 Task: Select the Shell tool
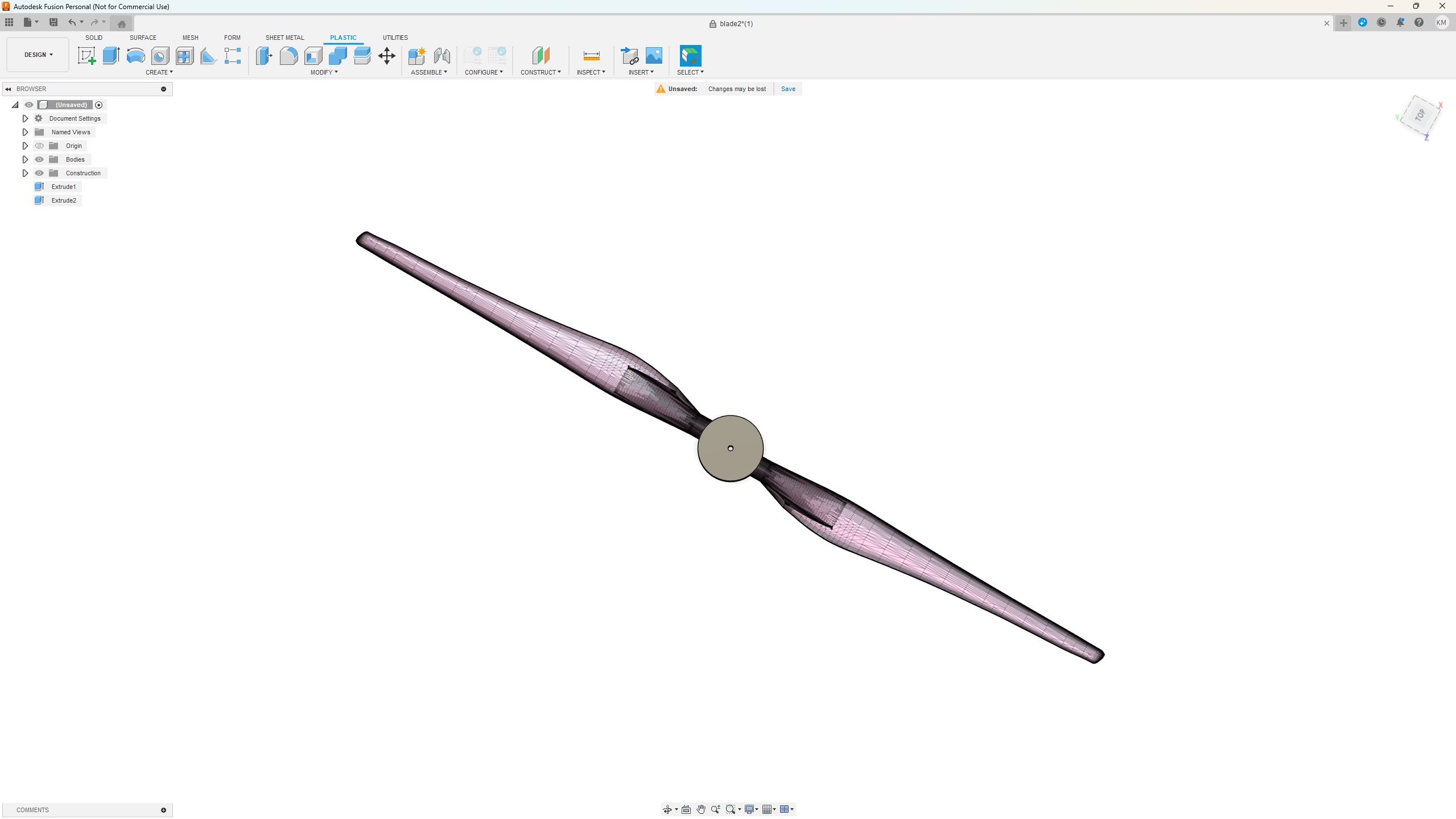313,56
